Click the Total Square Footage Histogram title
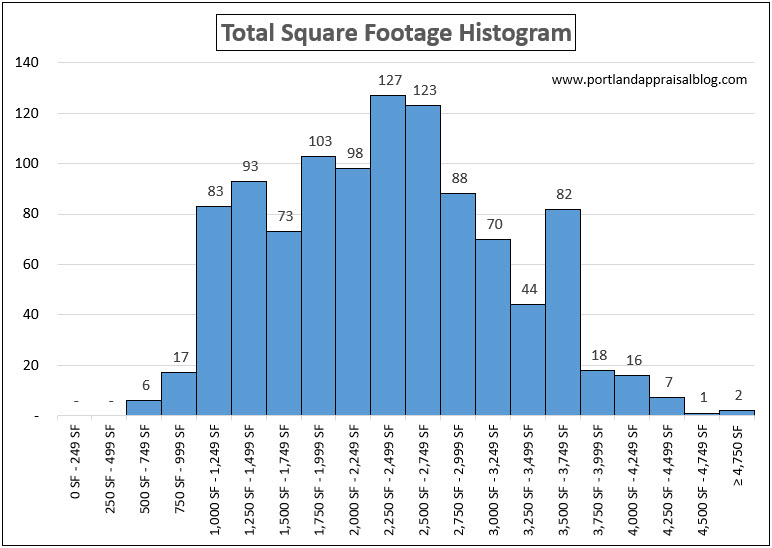Viewport: 772px width, 548px height. [x=396, y=33]
